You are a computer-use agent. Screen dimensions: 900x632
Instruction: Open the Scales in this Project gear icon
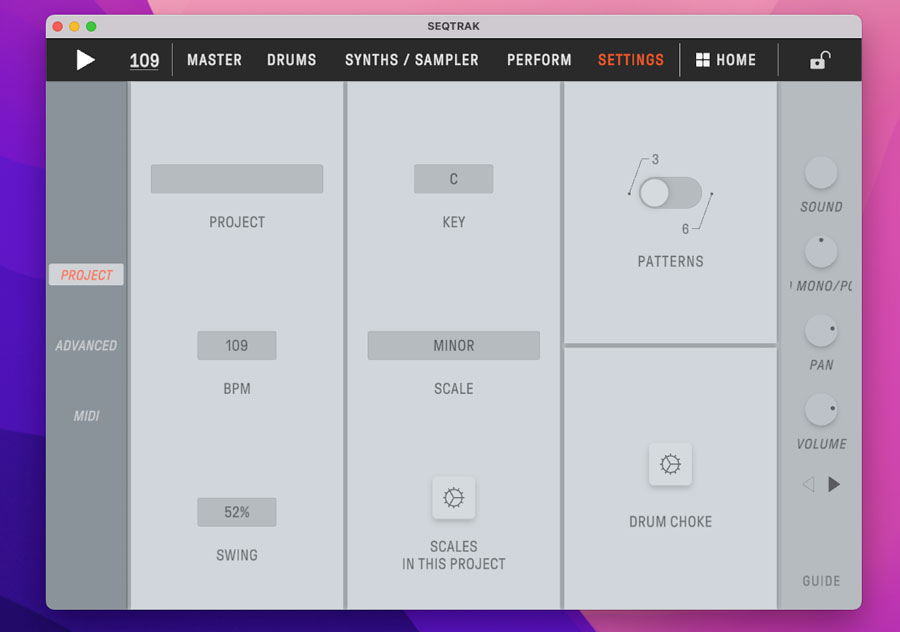click(453, 497)
